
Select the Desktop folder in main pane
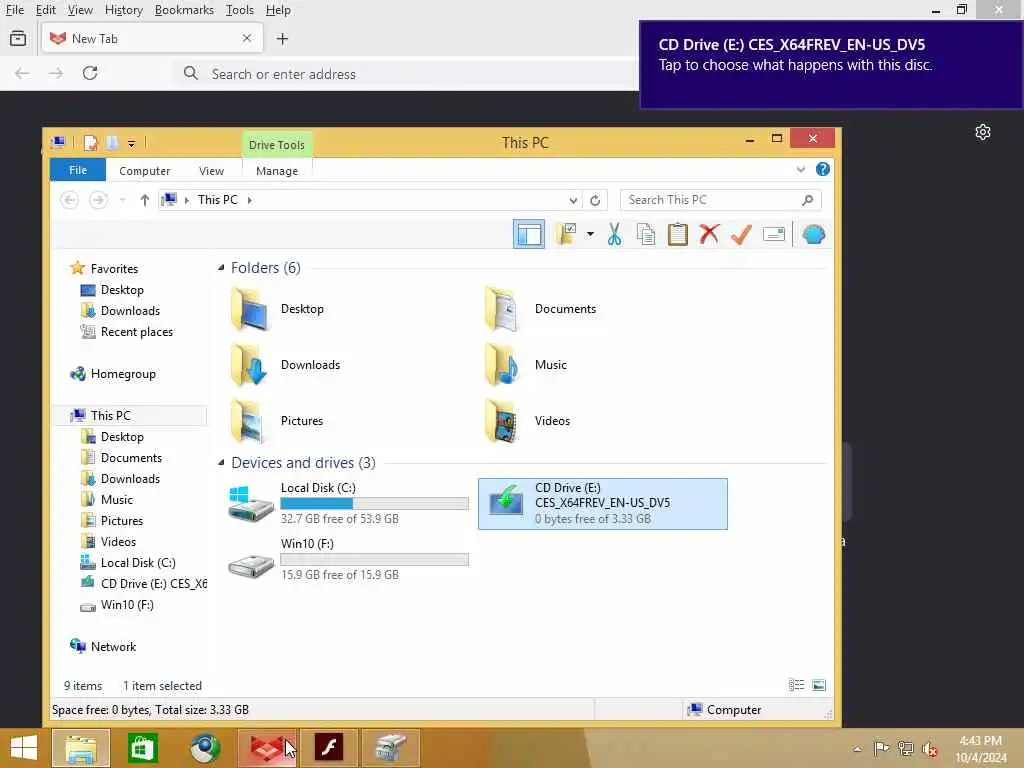278,309
